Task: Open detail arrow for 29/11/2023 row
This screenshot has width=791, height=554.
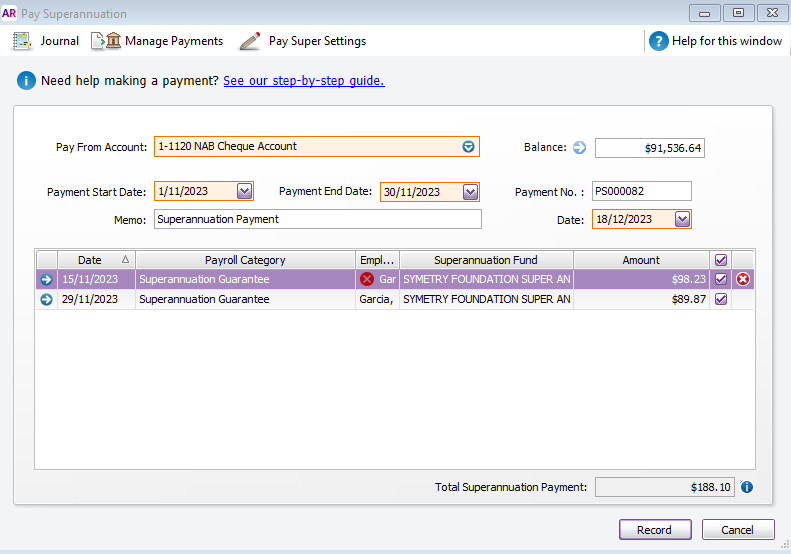Action: (x=46, y=299)
